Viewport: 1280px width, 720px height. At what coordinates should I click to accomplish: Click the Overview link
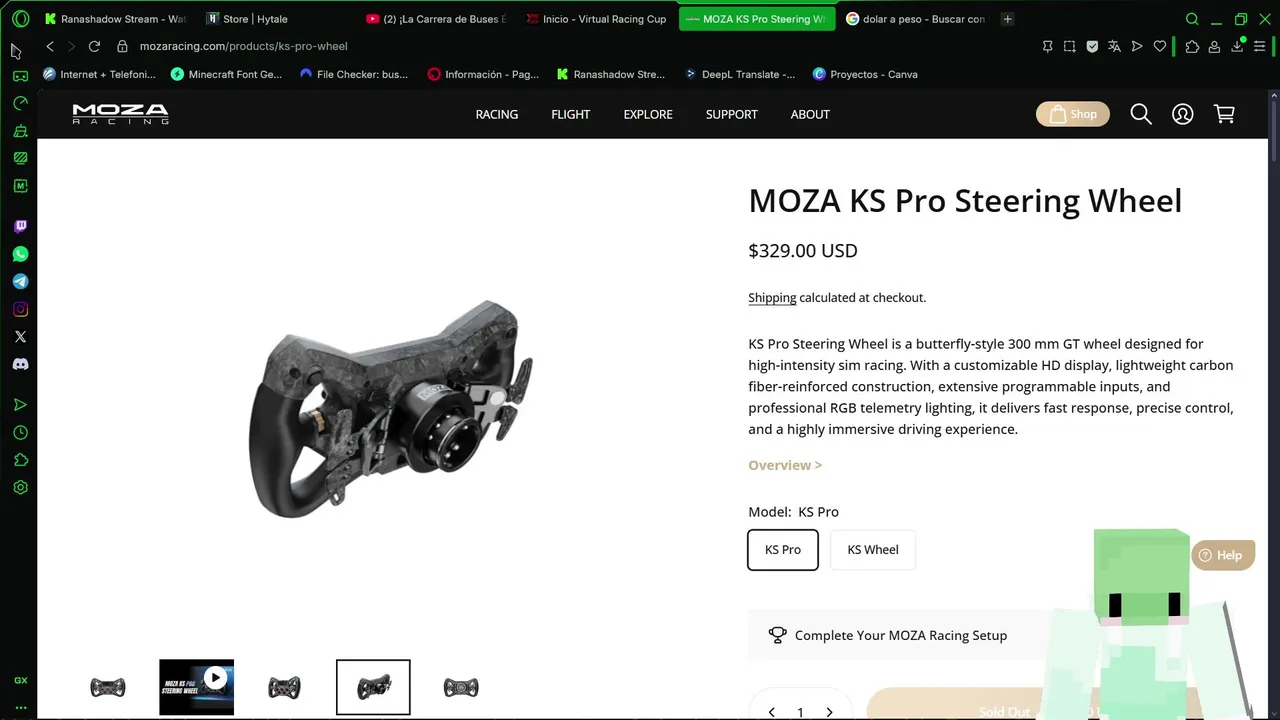click(785, 465)
